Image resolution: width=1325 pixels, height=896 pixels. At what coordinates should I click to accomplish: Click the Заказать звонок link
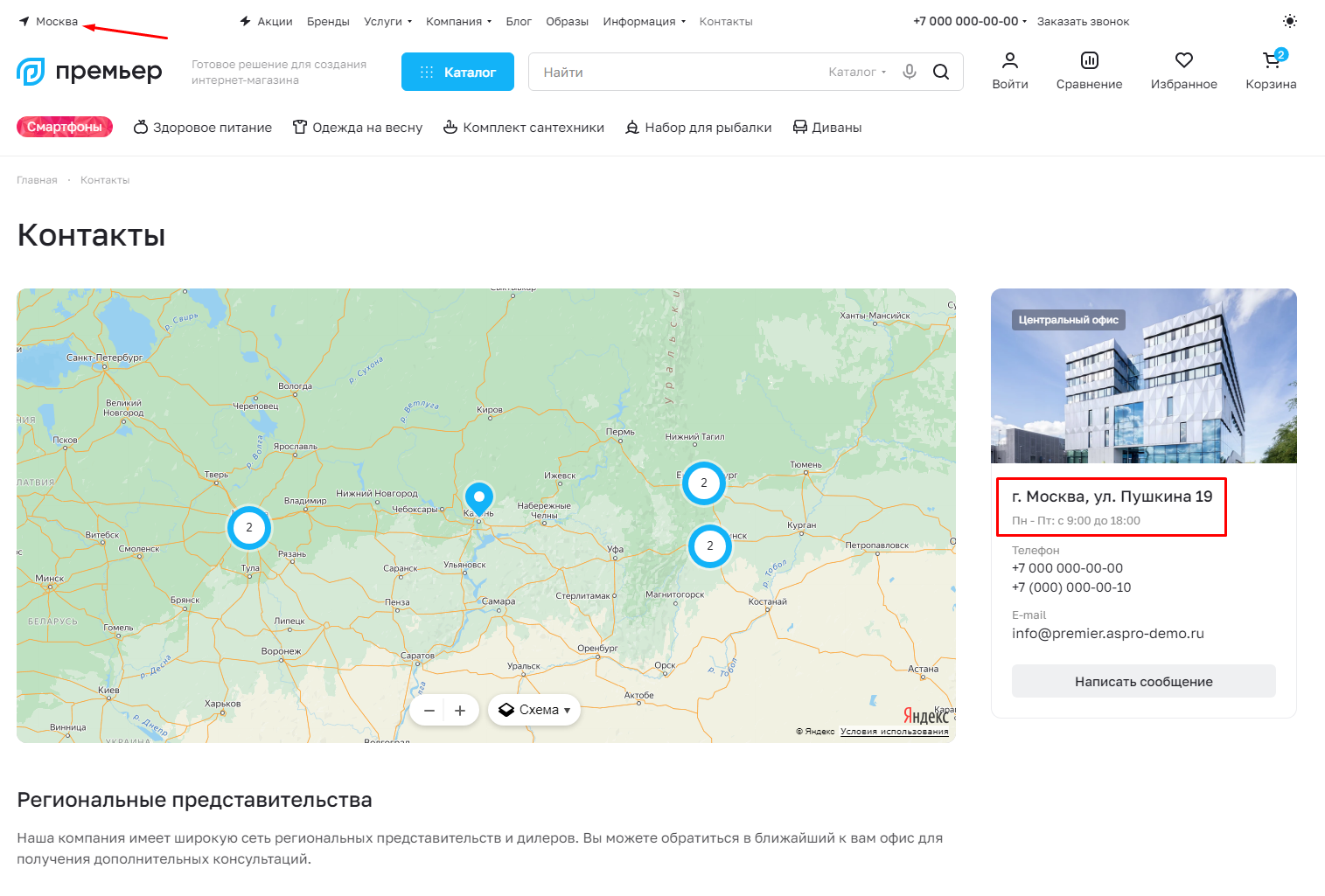pos(1084,21)
